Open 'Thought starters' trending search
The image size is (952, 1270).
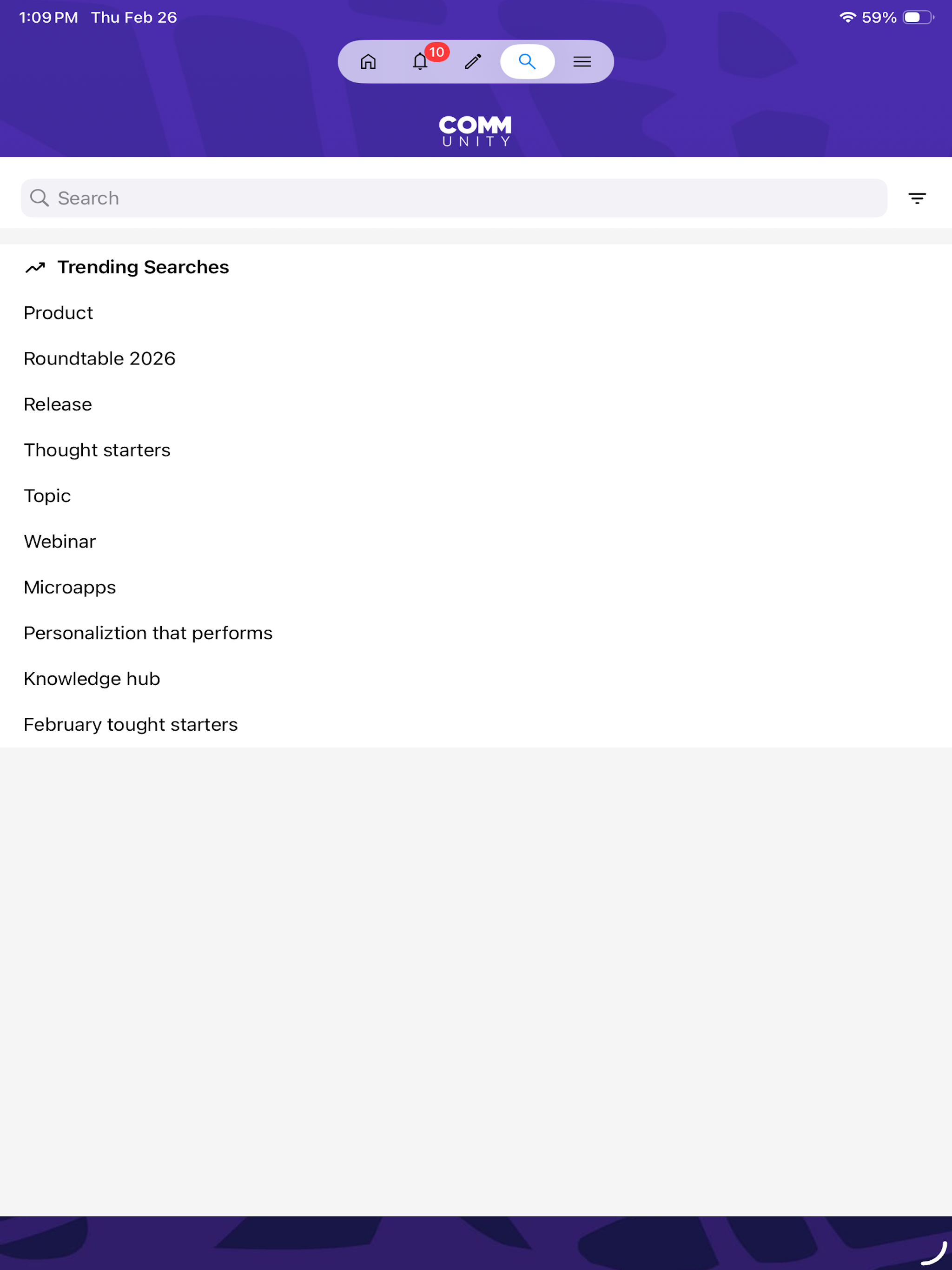pyautogui.click(x=97, y=450)
